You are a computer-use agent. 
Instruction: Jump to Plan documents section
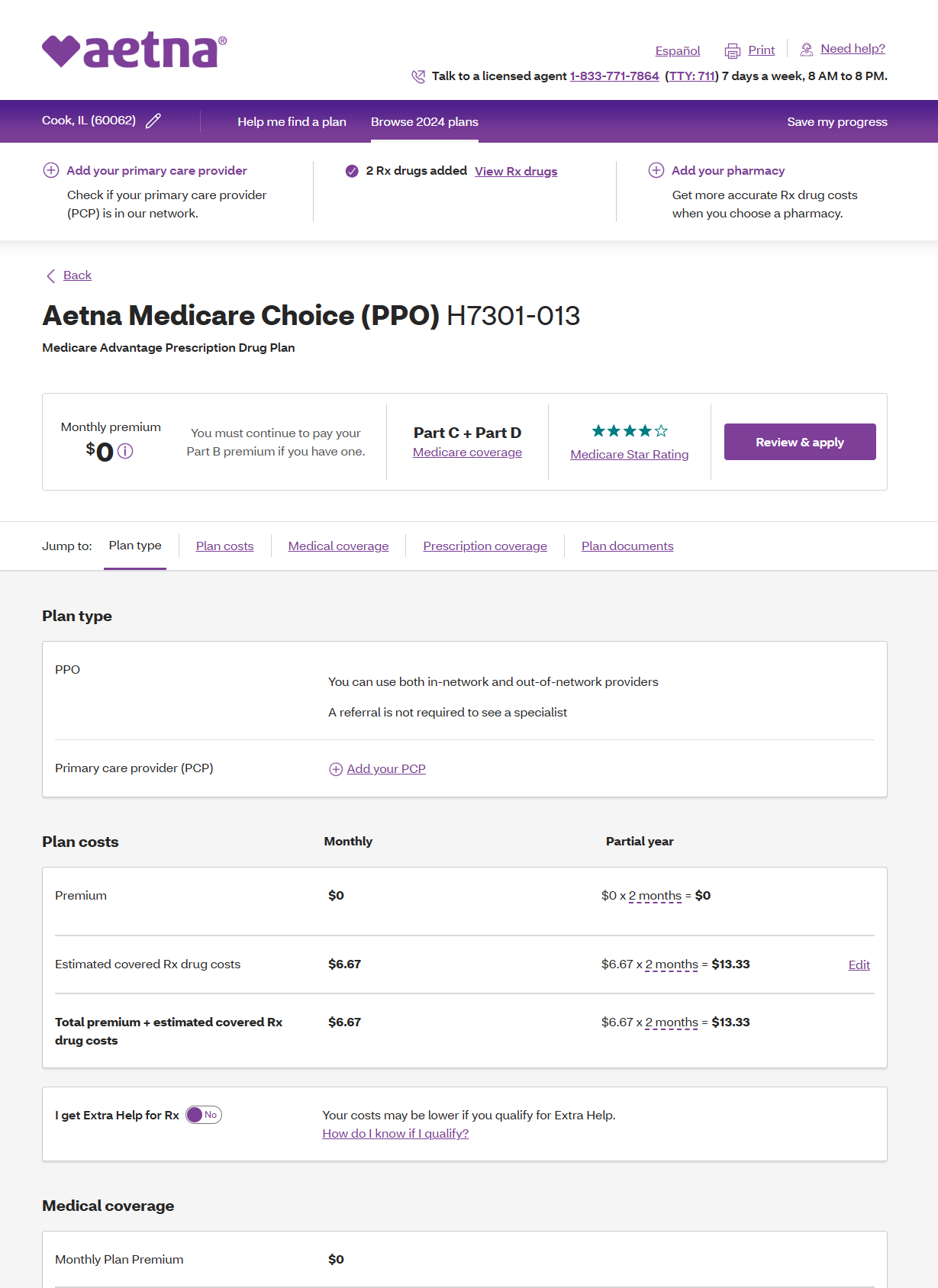[627, 546]
